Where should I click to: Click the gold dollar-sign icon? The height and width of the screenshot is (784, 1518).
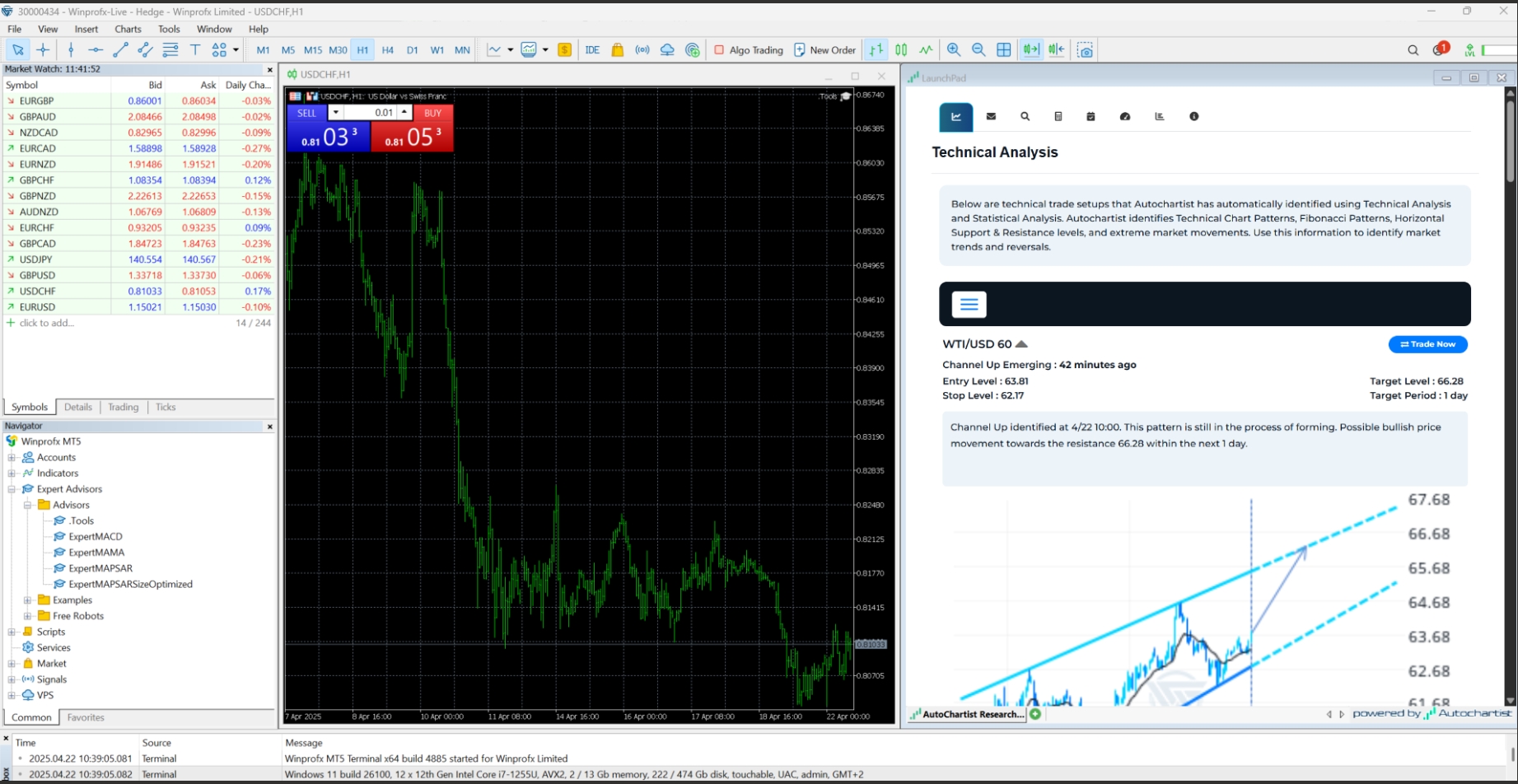click(564, 50)
